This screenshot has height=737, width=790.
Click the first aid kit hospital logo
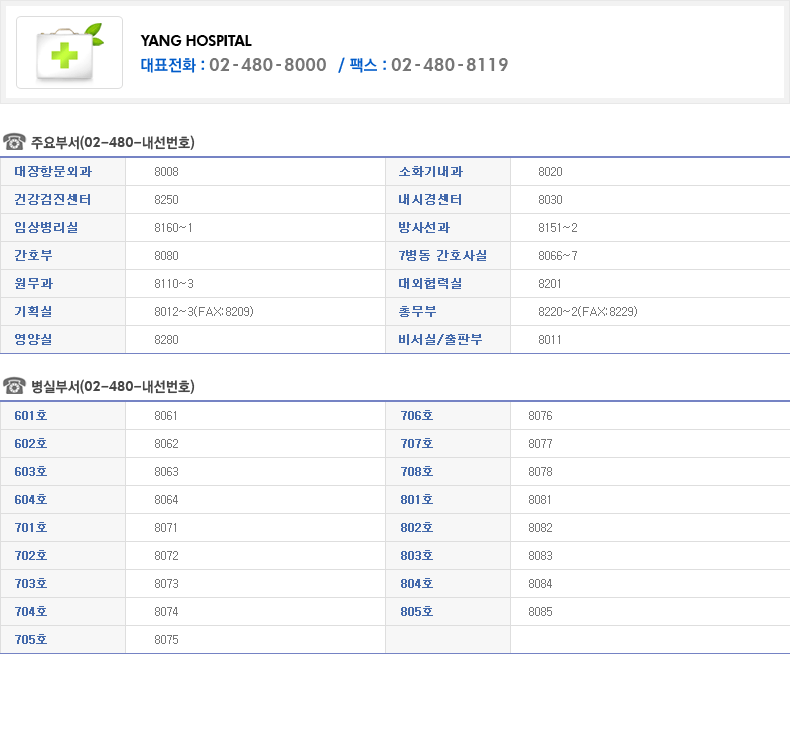point(69,52)
